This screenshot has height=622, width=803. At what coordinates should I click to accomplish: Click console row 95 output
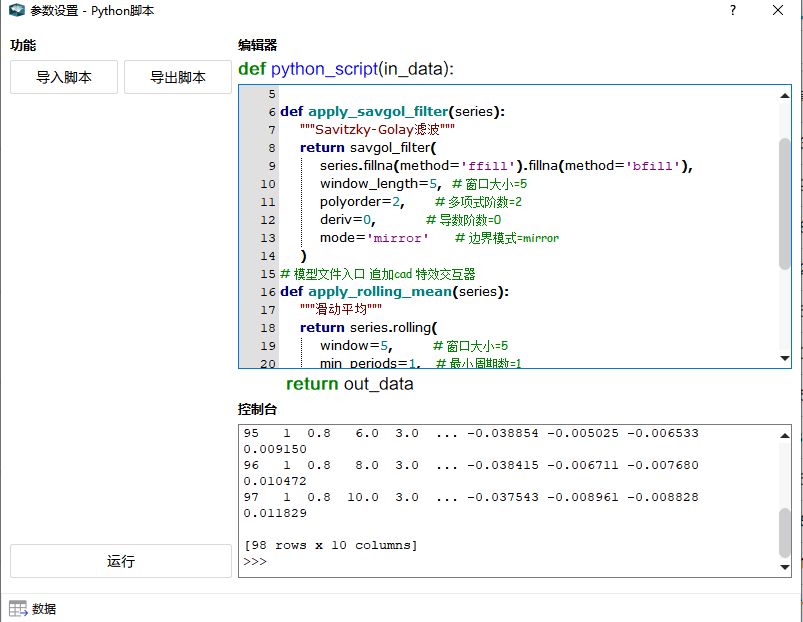(471, 433)
